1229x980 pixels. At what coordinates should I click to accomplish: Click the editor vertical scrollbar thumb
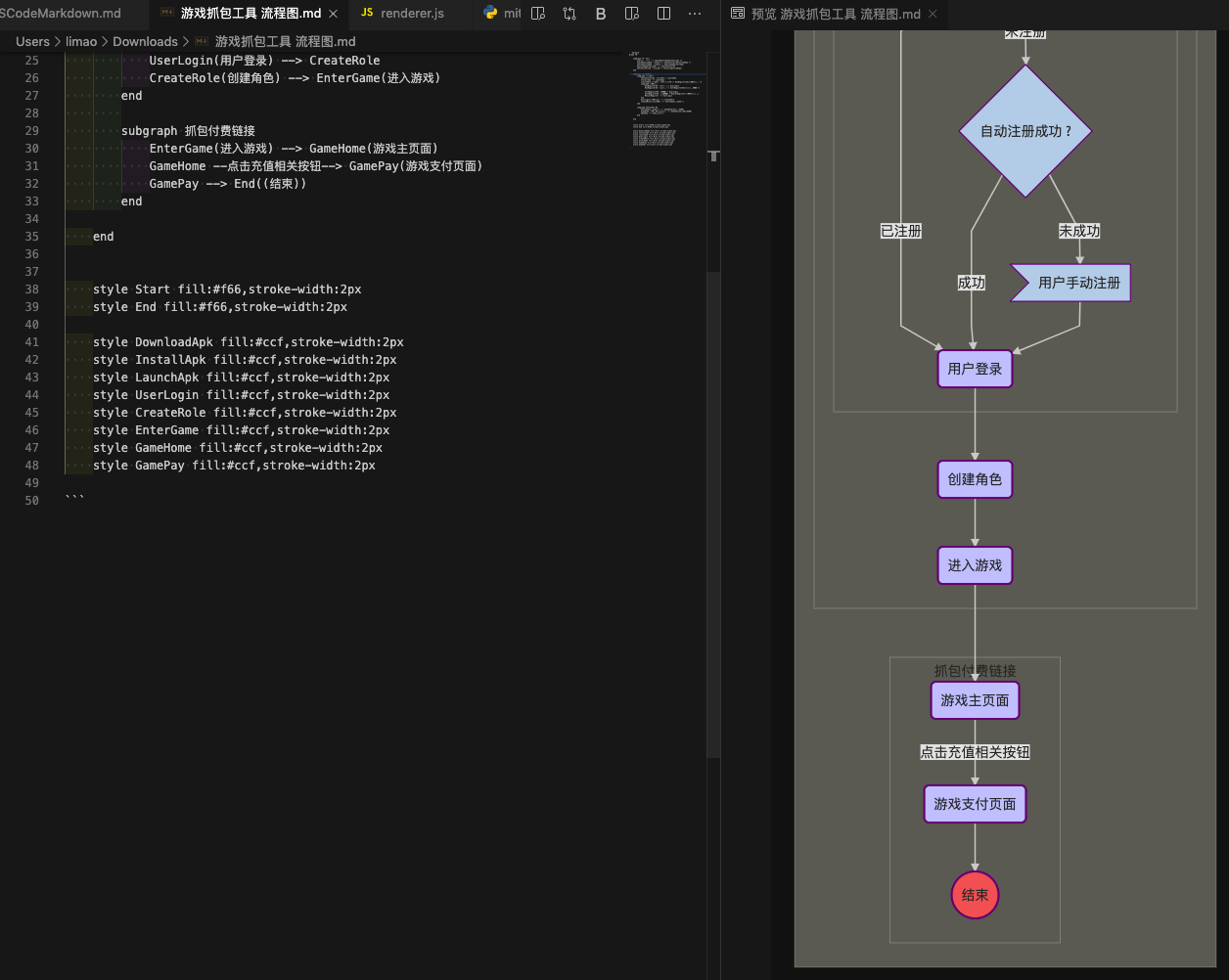(x=713, y=513)
